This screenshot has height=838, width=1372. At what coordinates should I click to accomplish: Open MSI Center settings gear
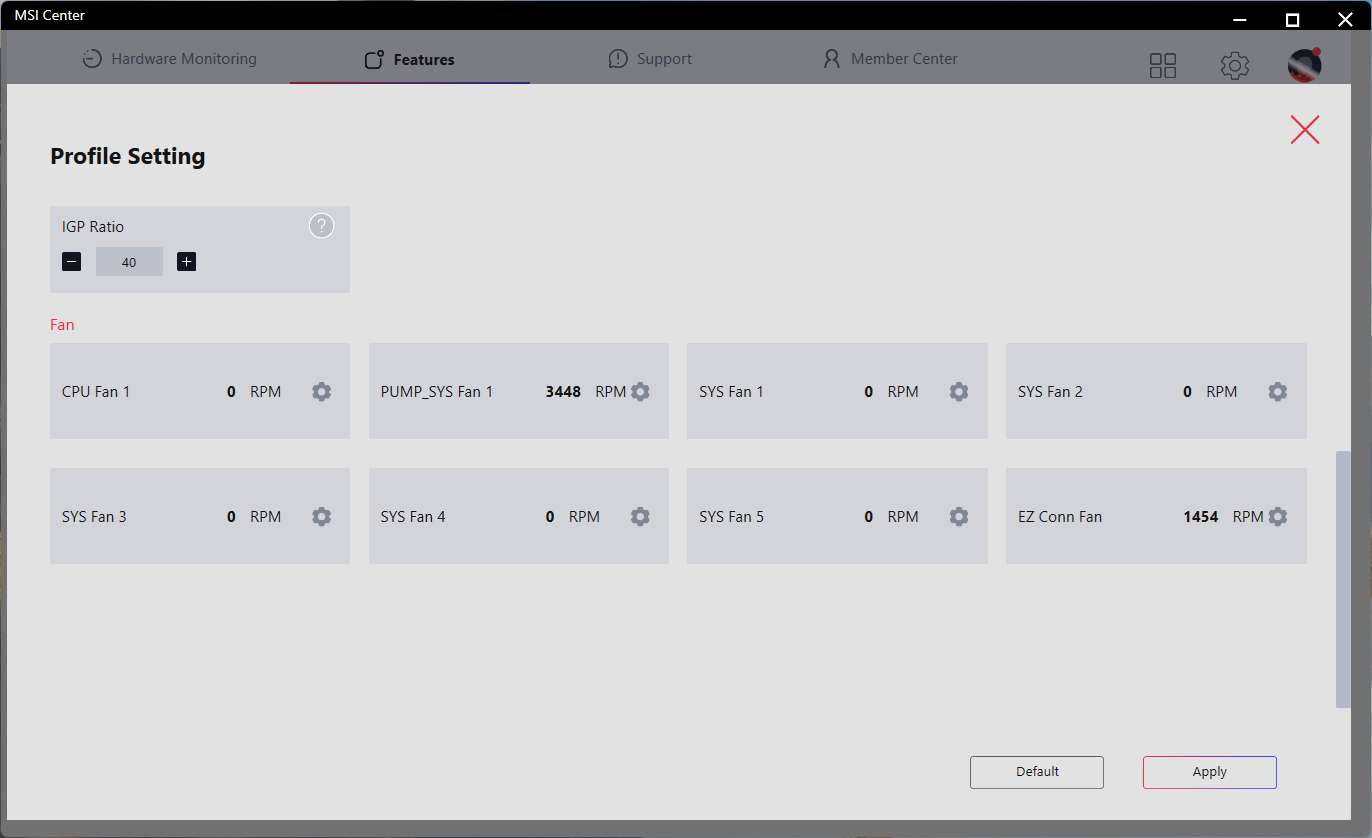1235,66
